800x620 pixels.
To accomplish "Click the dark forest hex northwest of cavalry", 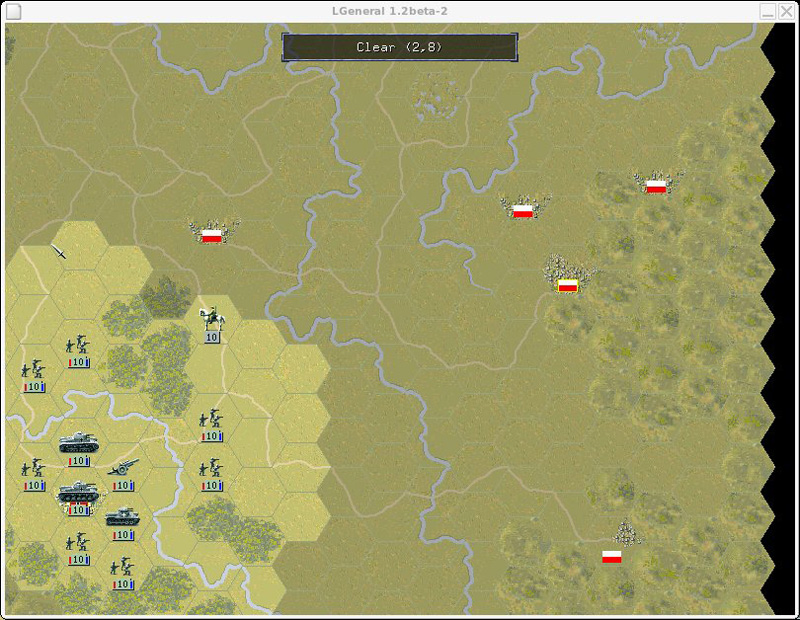I will pyautogui.click(x=166, y=295).
